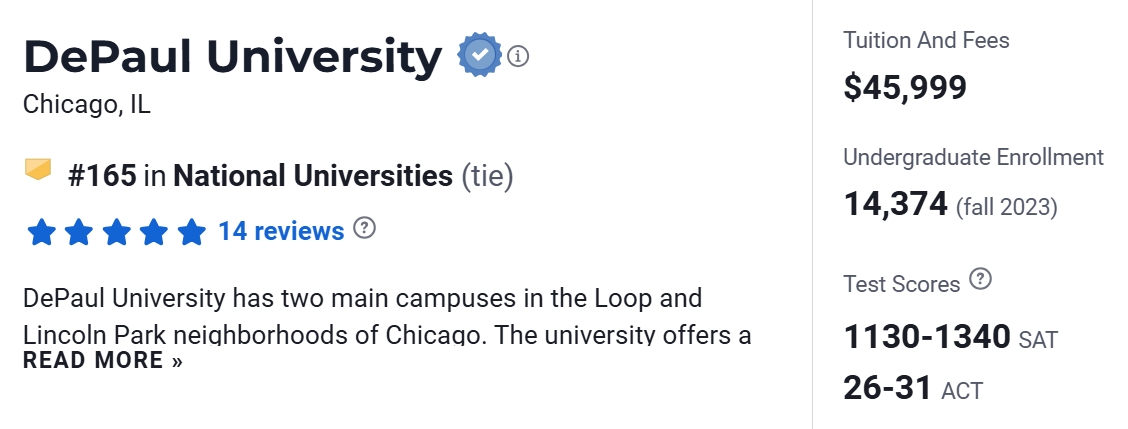
Task: Click the #165 rank number
Action: coord(102,177)
